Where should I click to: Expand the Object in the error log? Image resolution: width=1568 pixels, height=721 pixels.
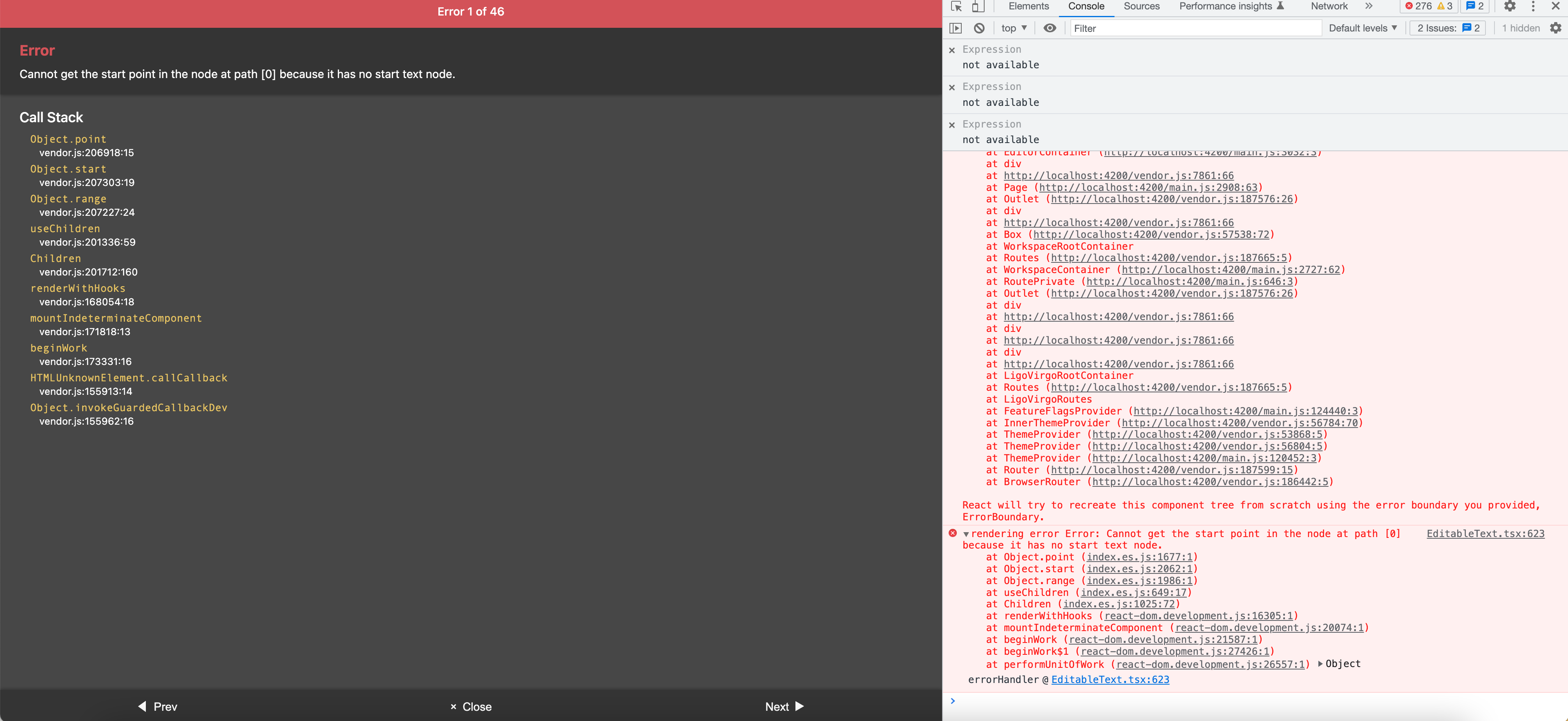[x=1320, y=664]
